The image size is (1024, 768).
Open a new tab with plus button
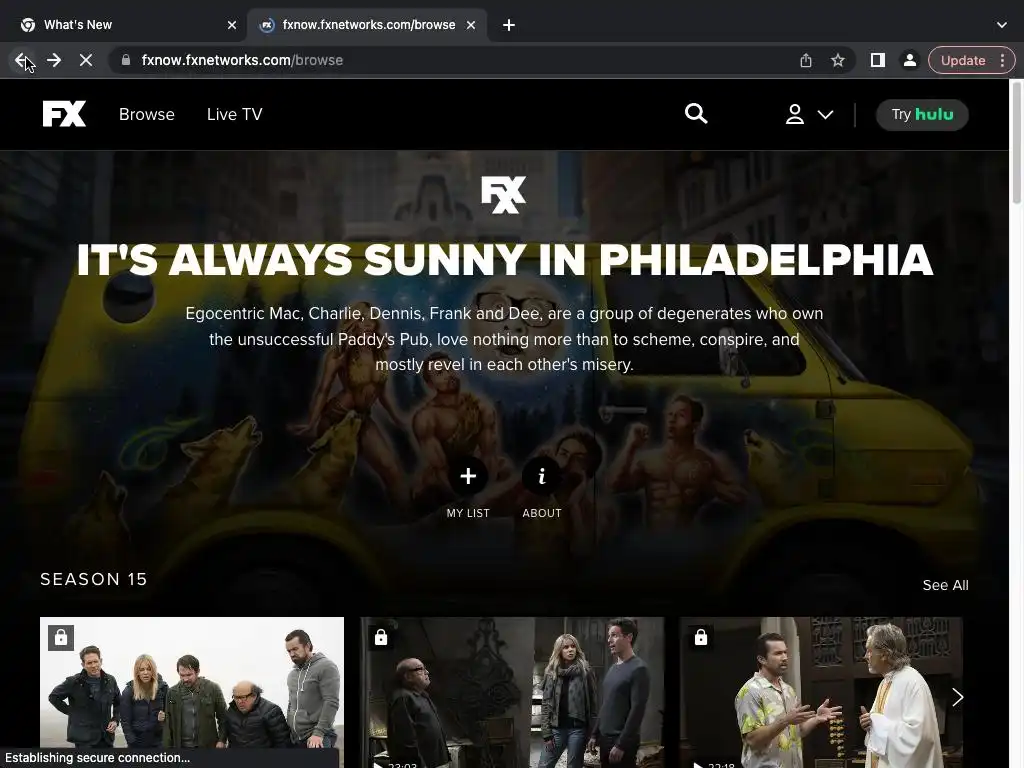pyautogui.click(x=509, y=25)
